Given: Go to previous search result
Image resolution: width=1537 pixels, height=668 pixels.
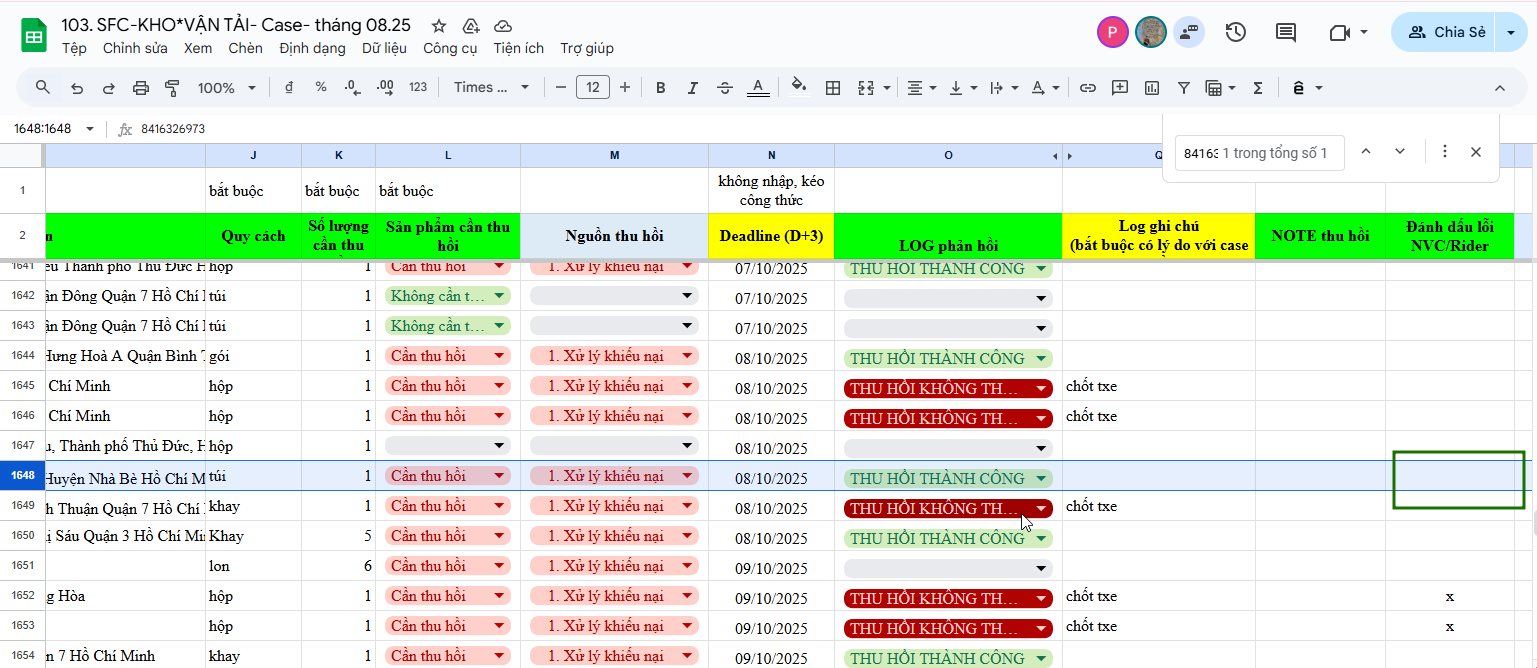Looking at the screenshot, I should click(1366, 151).
